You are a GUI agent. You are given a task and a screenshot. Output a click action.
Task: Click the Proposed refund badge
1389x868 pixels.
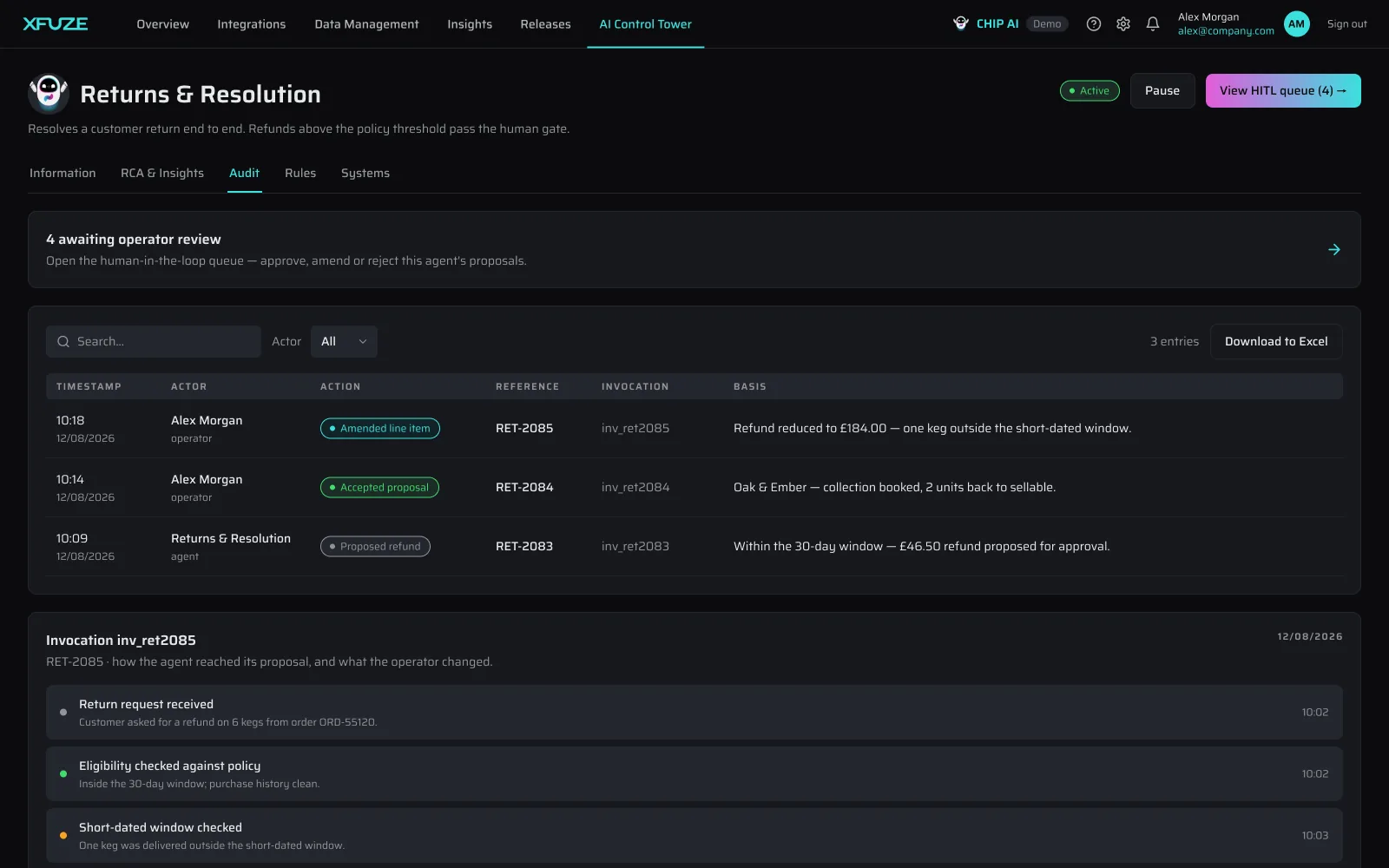tap(375, 547)
